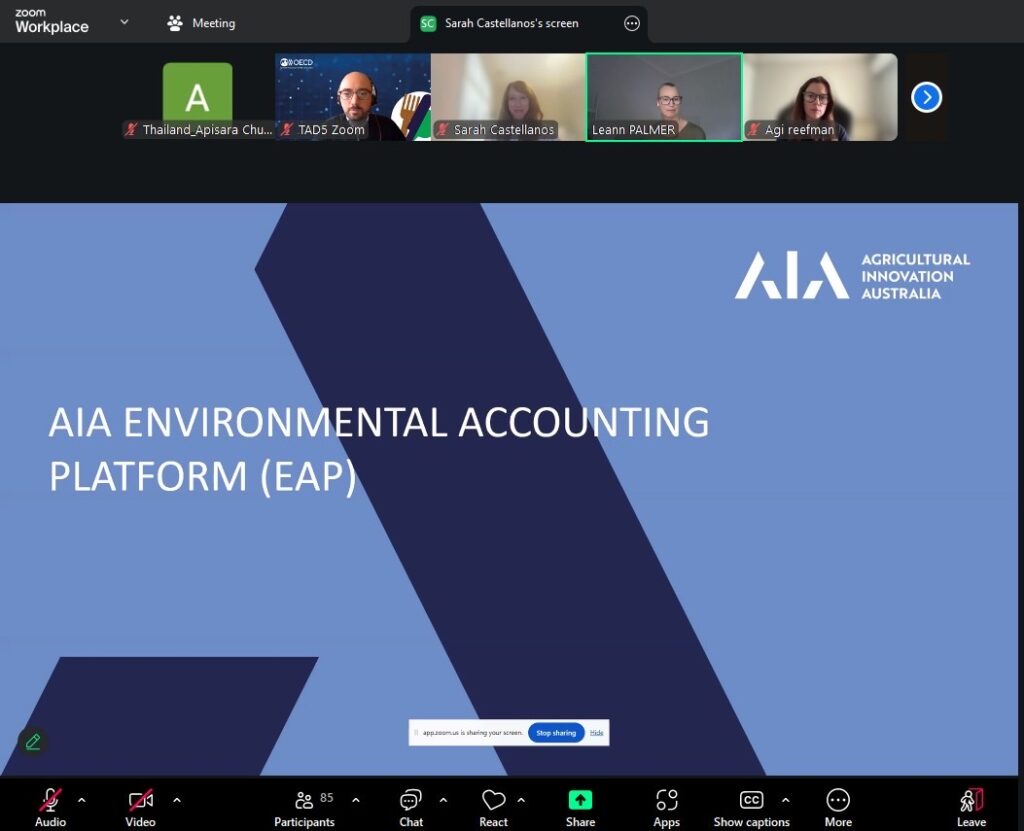Hide the screen sharing notification bar

[x=596, y=733]
